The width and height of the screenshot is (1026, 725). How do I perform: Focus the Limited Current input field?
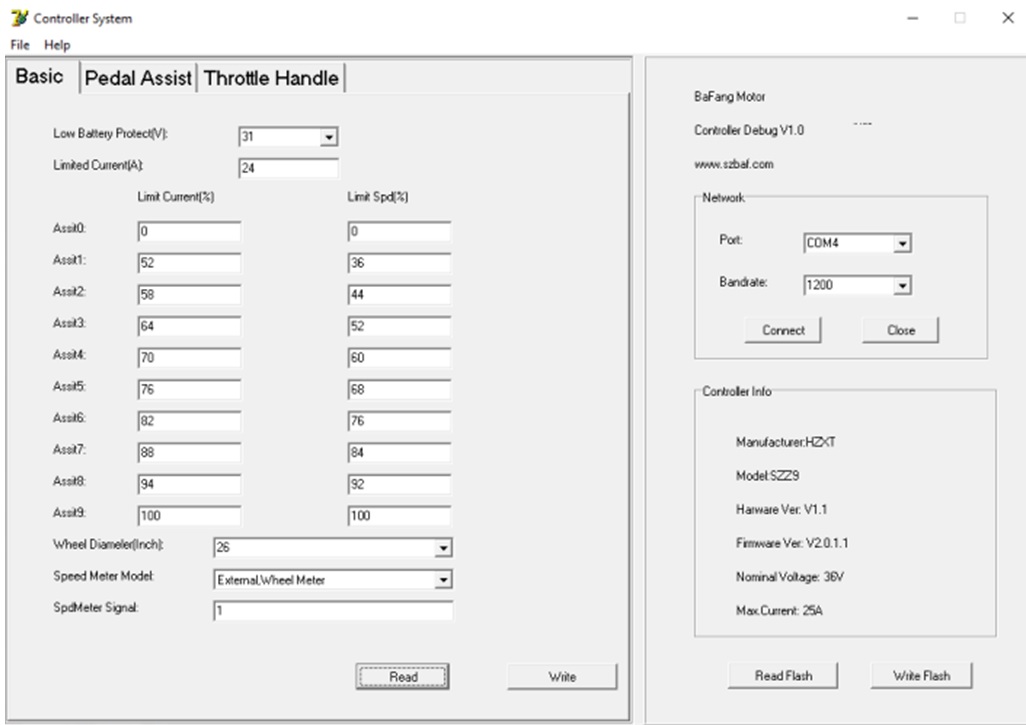(289, 168)
